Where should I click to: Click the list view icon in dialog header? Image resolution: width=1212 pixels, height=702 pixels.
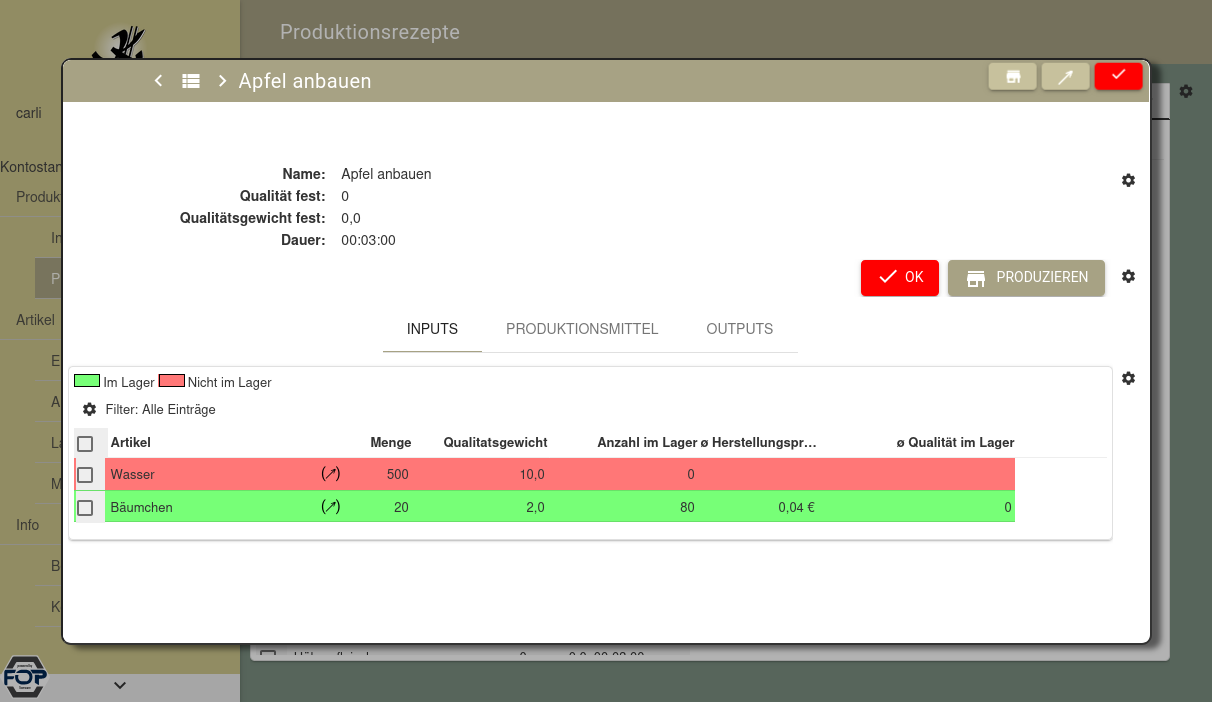coord(191,81)
